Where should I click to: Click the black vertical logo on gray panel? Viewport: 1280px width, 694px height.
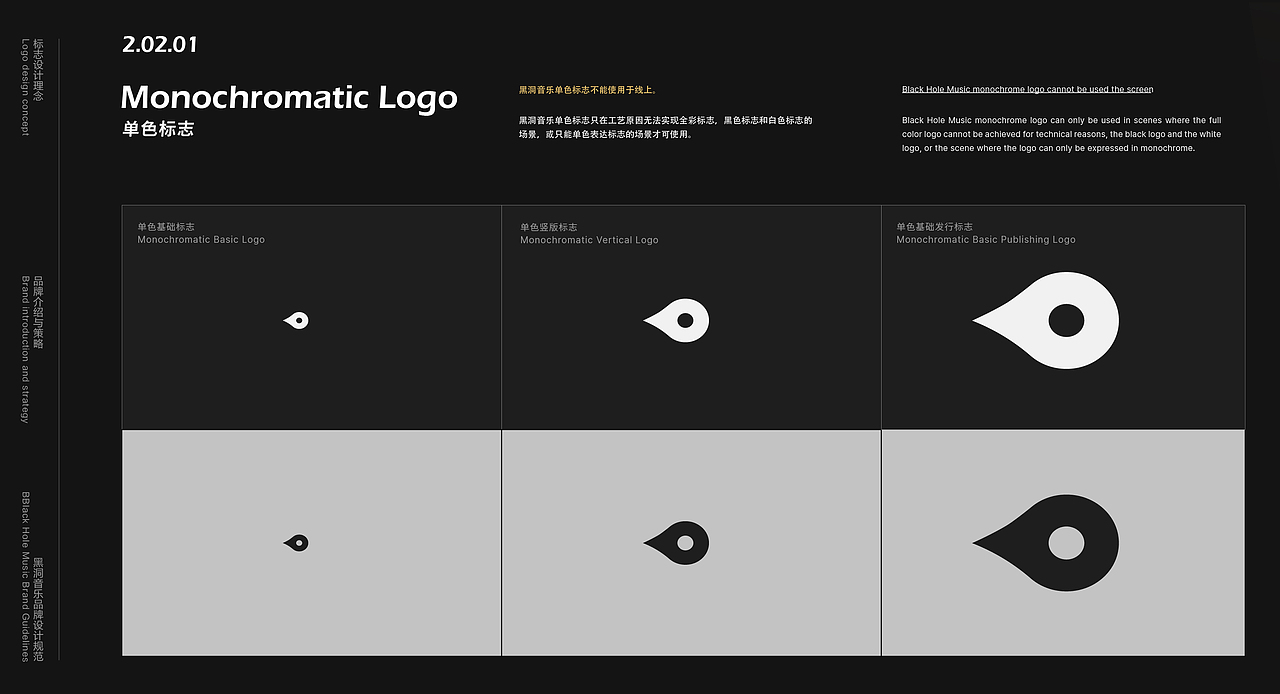click(x=677, y=543)
